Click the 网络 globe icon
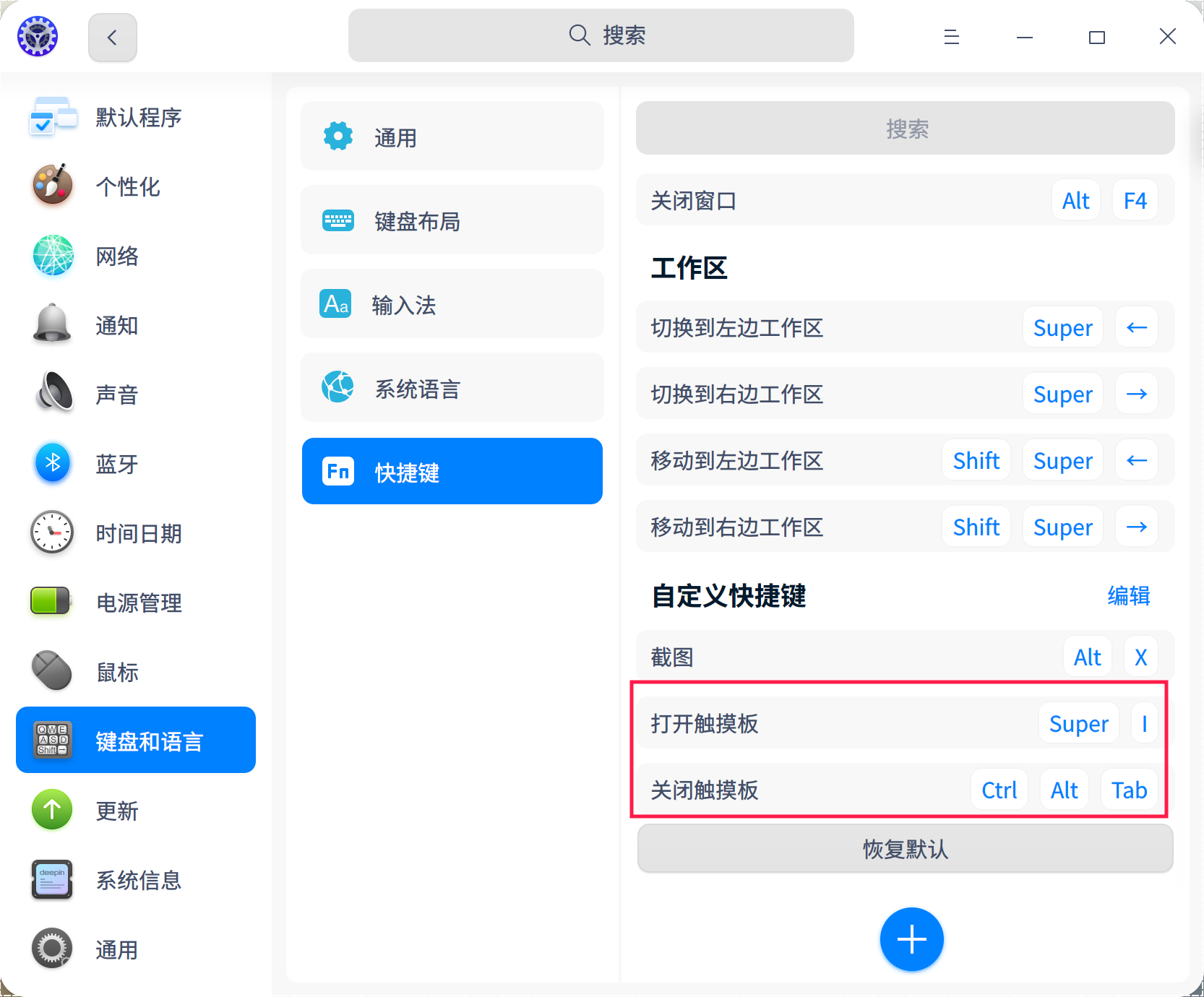The image size is (1204, 997). click(53, 256)
